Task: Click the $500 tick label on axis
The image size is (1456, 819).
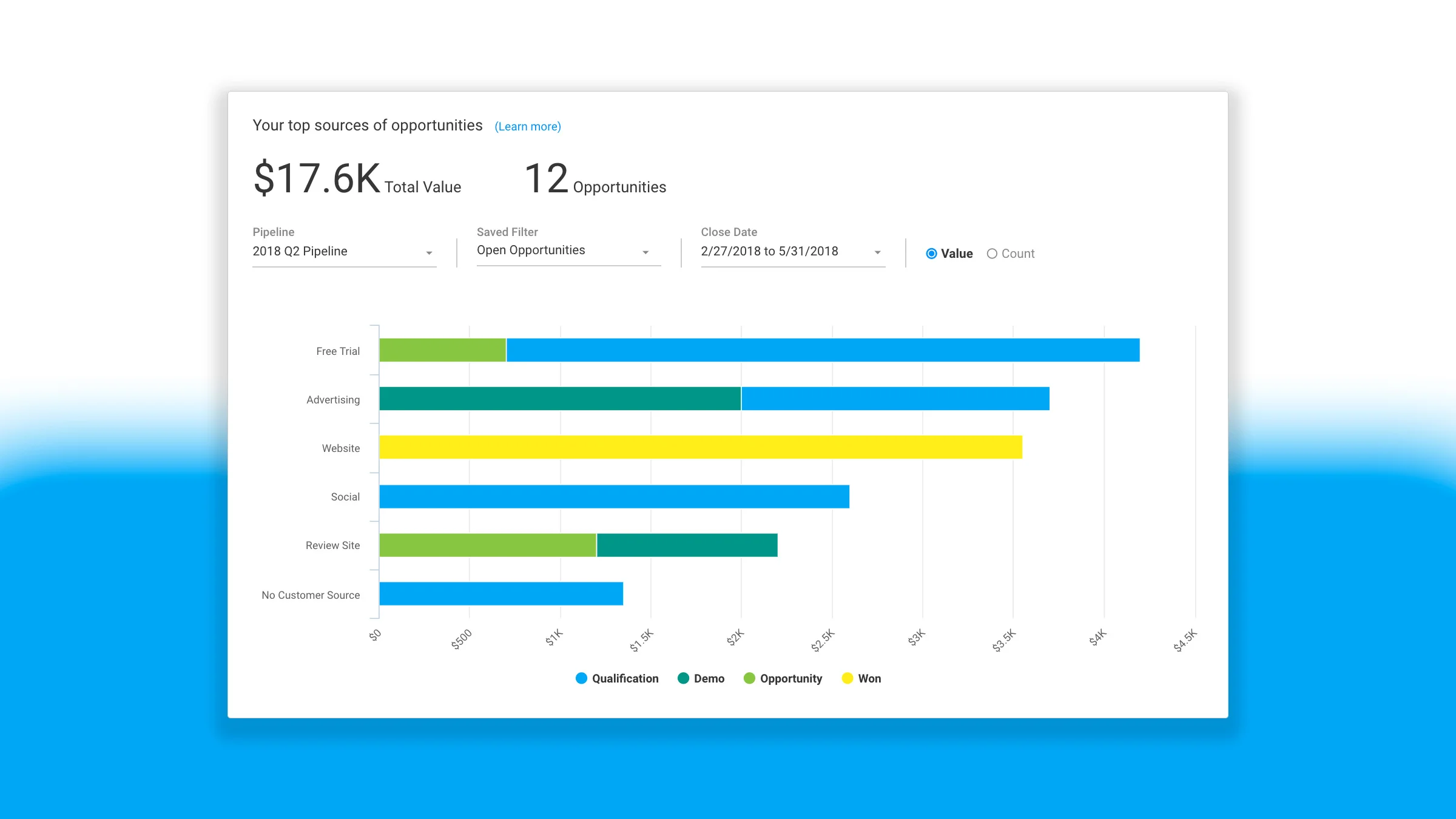Action: [462, 639]
